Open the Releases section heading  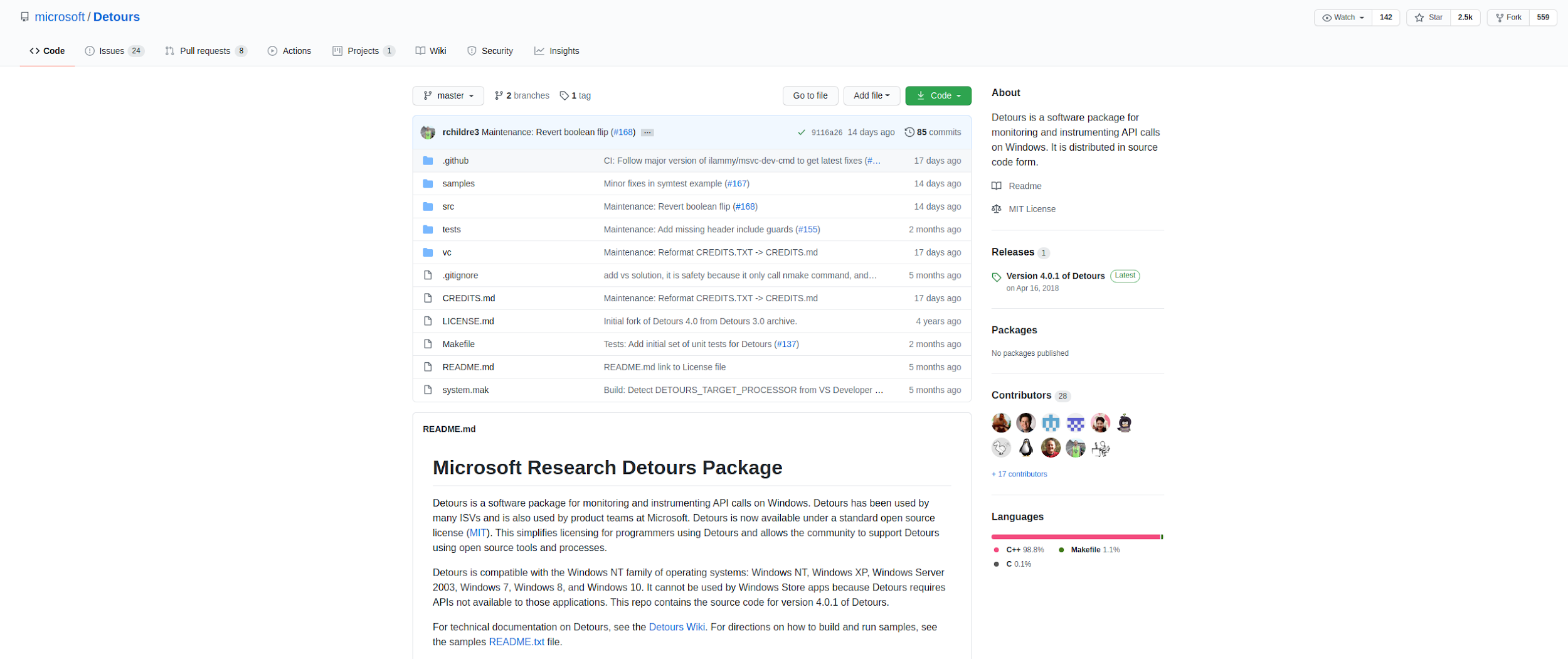tap(1012, 252)
